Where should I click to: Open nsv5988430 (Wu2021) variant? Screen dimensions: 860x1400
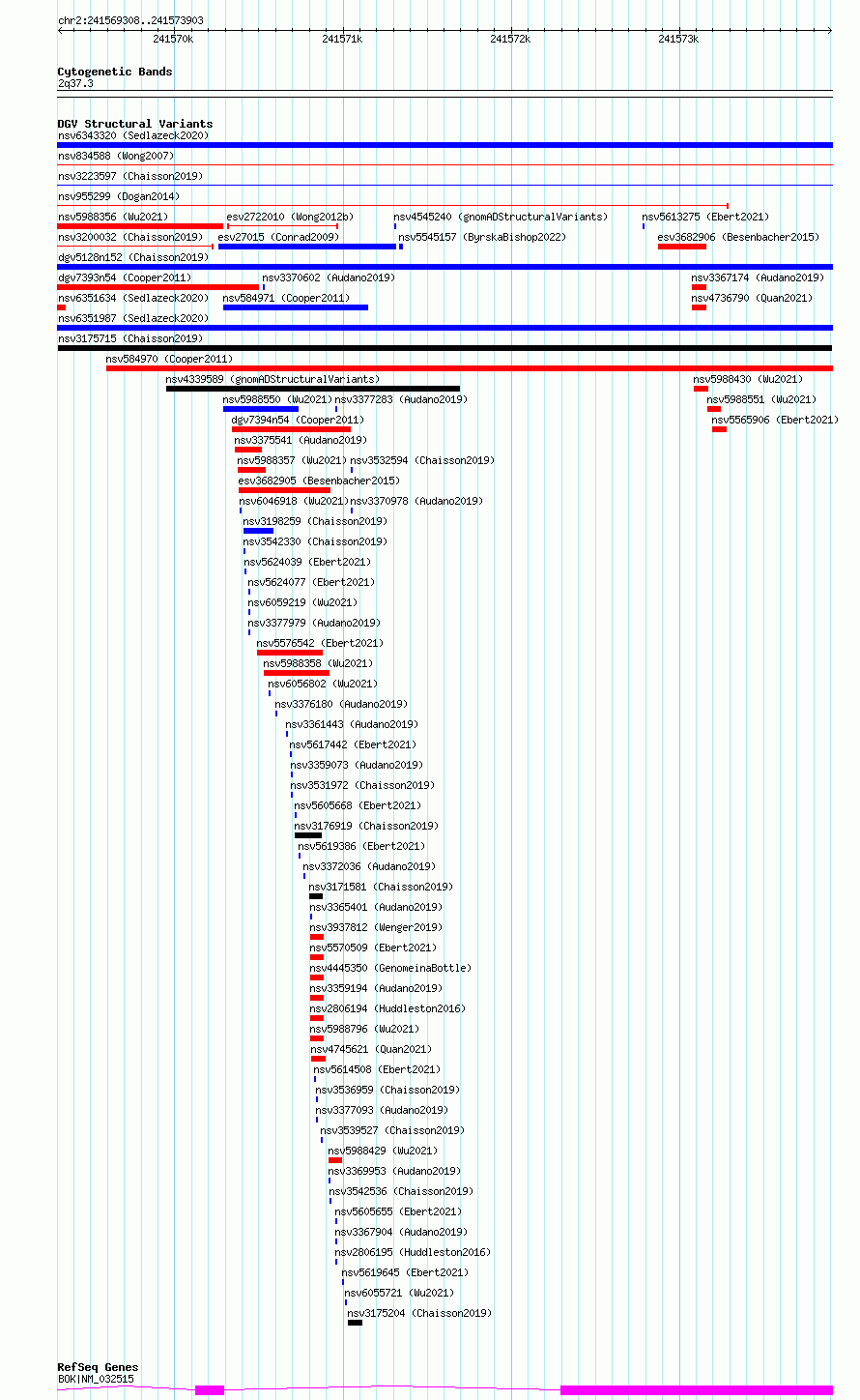(x=748, y=380)
